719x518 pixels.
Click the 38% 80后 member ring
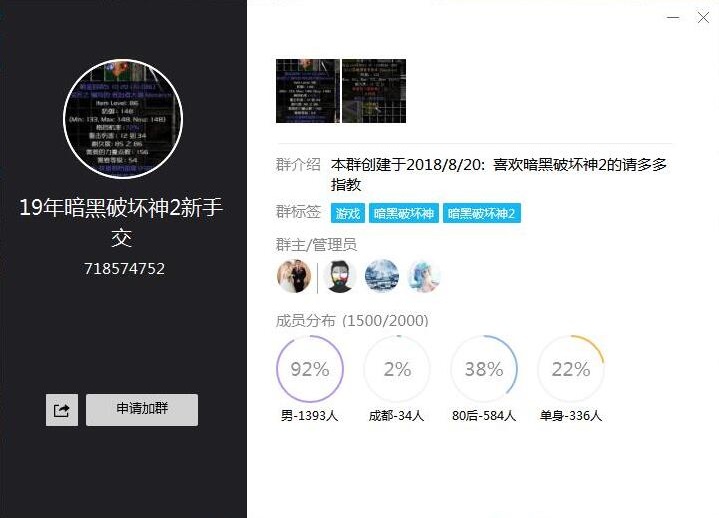pos(484,369)
